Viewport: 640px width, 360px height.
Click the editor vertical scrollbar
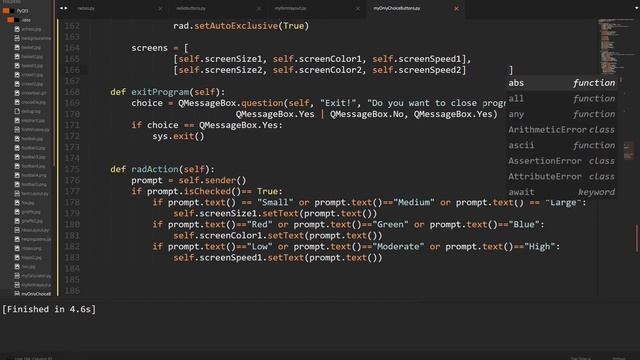click(x=638, y=238)
